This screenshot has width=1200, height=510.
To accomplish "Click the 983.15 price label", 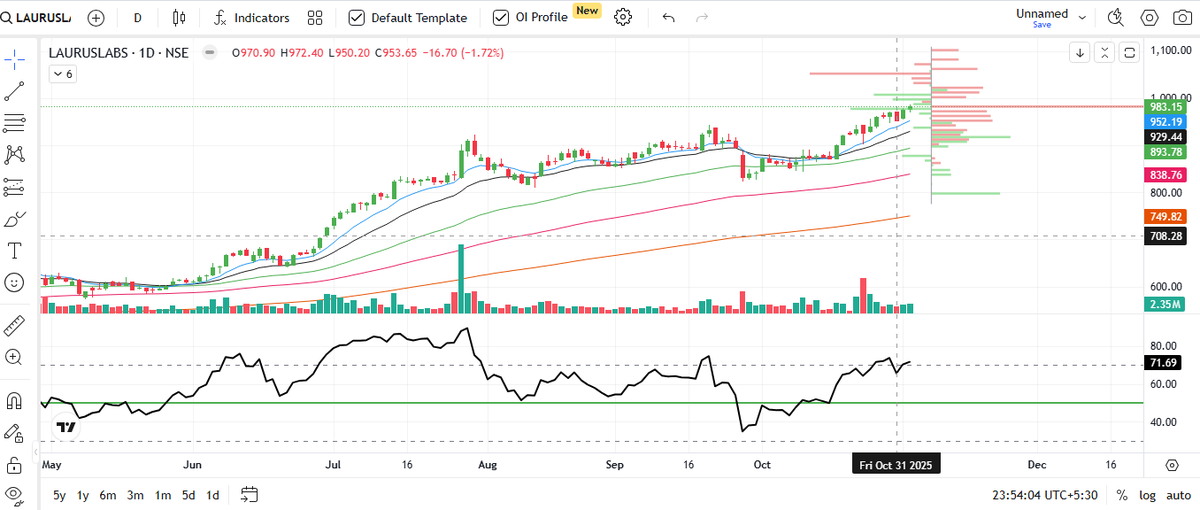I will pos(1167,107).
